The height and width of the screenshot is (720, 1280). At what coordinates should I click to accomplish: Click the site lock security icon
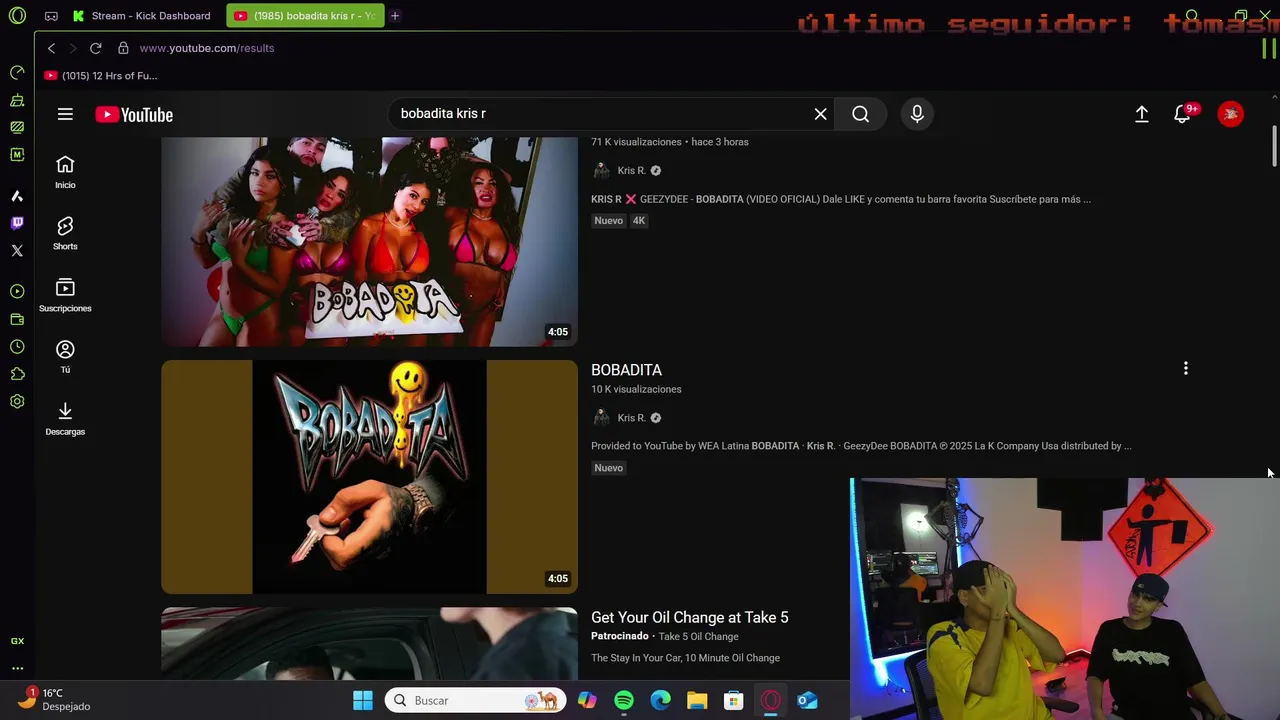click(123, 48)
